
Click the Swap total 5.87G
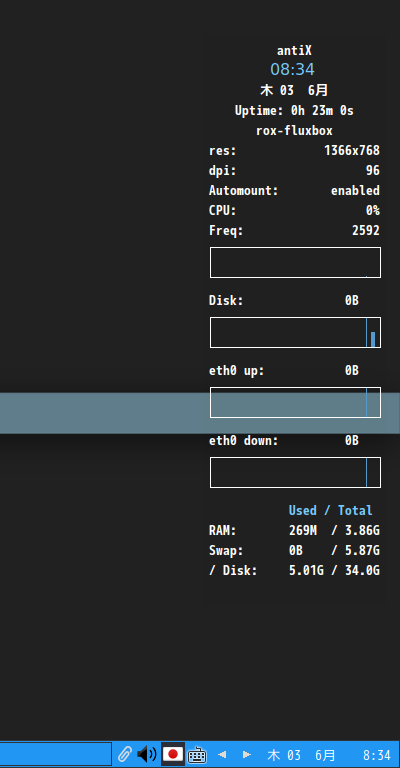pyautogui.click(x=363, y=551)
